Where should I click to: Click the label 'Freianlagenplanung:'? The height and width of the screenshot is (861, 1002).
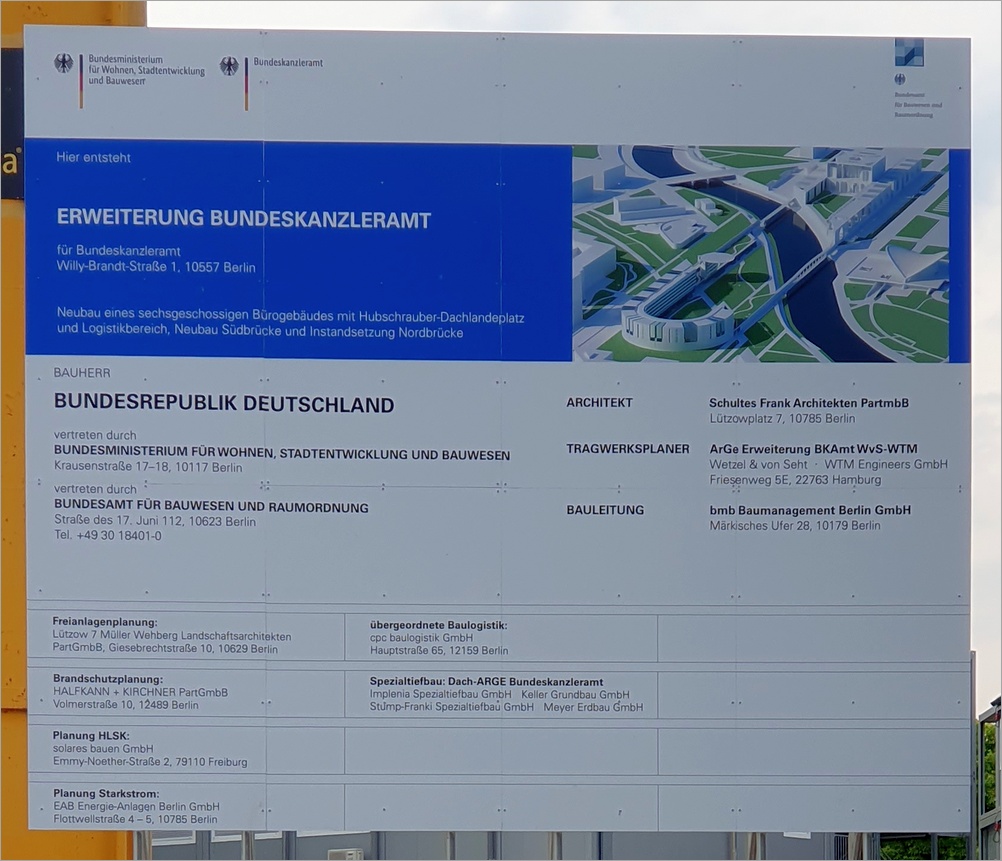(x=105, y=622)
